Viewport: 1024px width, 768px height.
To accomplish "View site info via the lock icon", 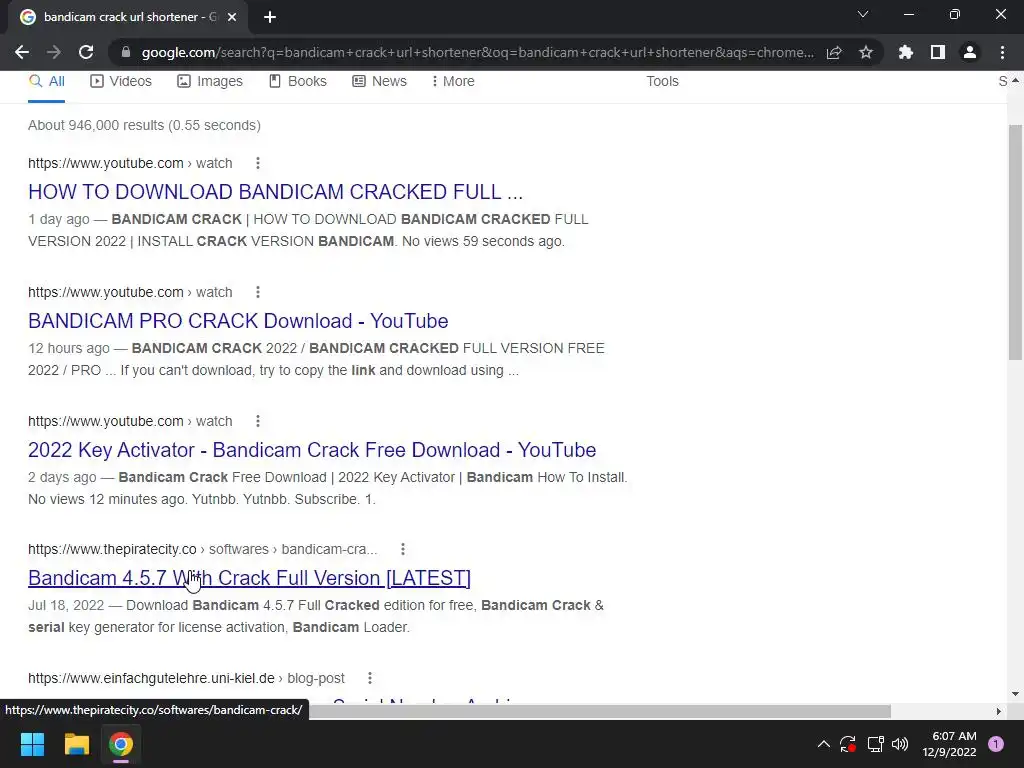I will coord(126,52).
